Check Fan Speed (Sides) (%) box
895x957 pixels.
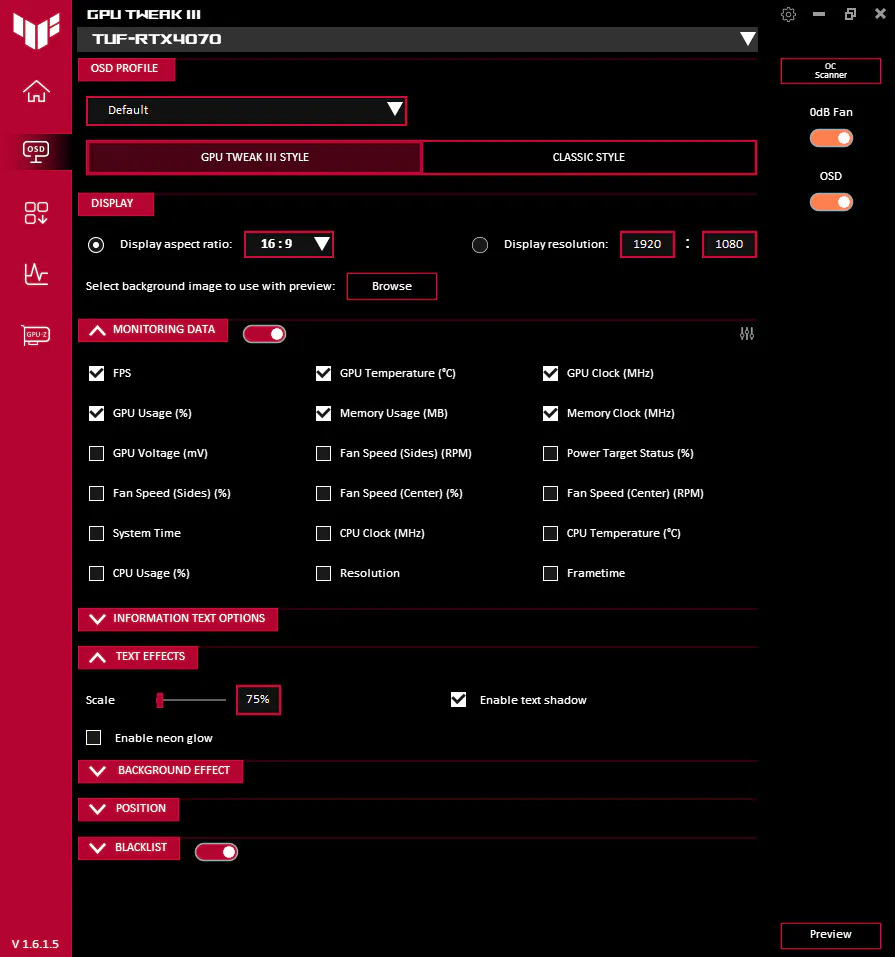coord(96,493)
